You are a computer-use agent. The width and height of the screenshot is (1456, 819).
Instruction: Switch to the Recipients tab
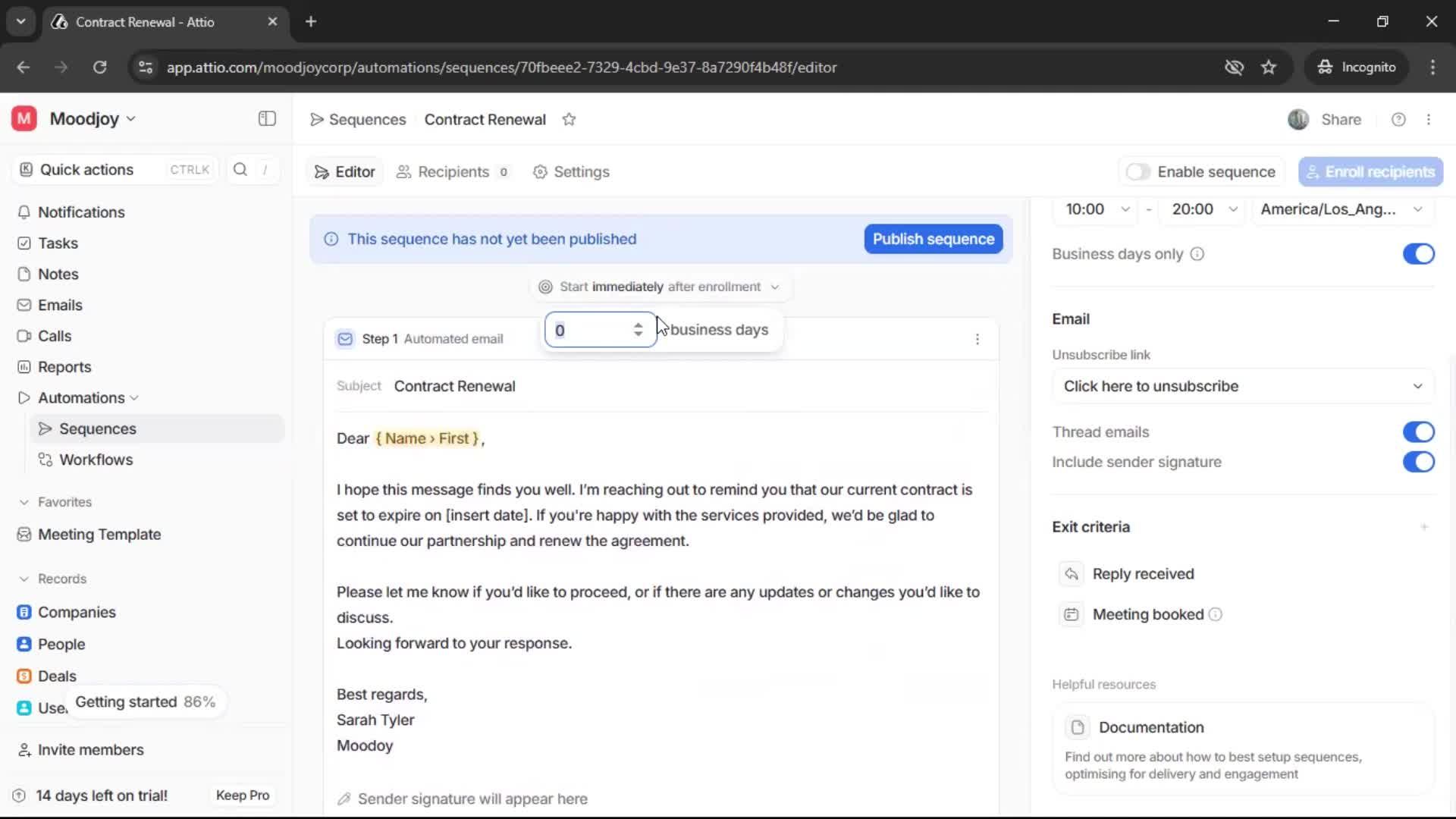(x=453, y=172)
